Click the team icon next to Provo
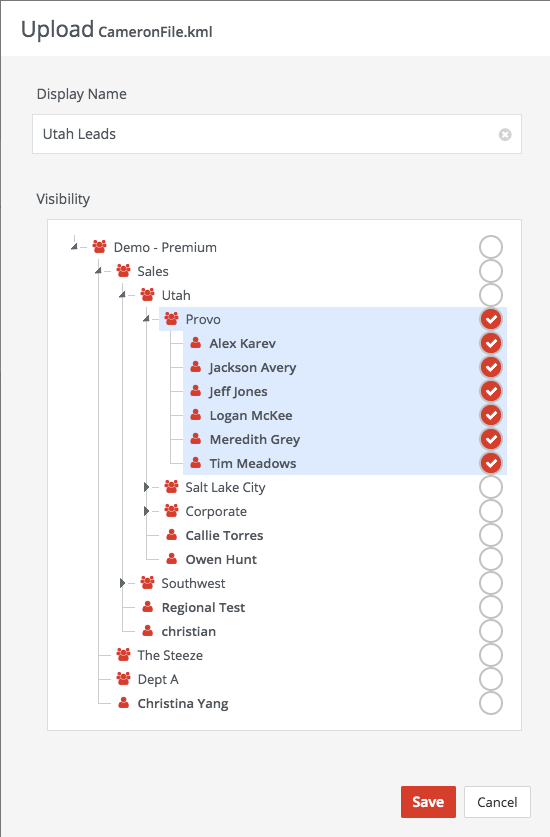The height and width of the screenshot is (837, 550). coord(171,319)
